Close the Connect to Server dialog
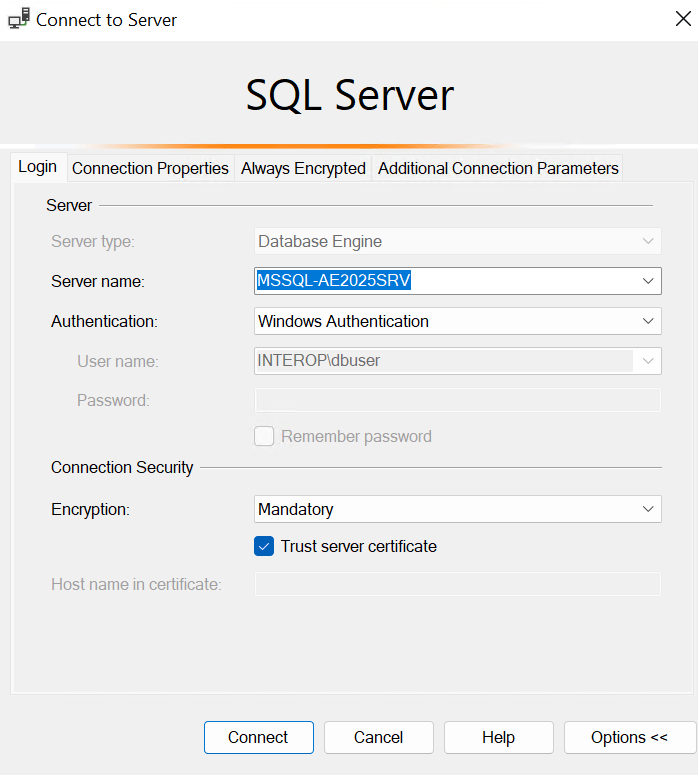 point(683,19)
